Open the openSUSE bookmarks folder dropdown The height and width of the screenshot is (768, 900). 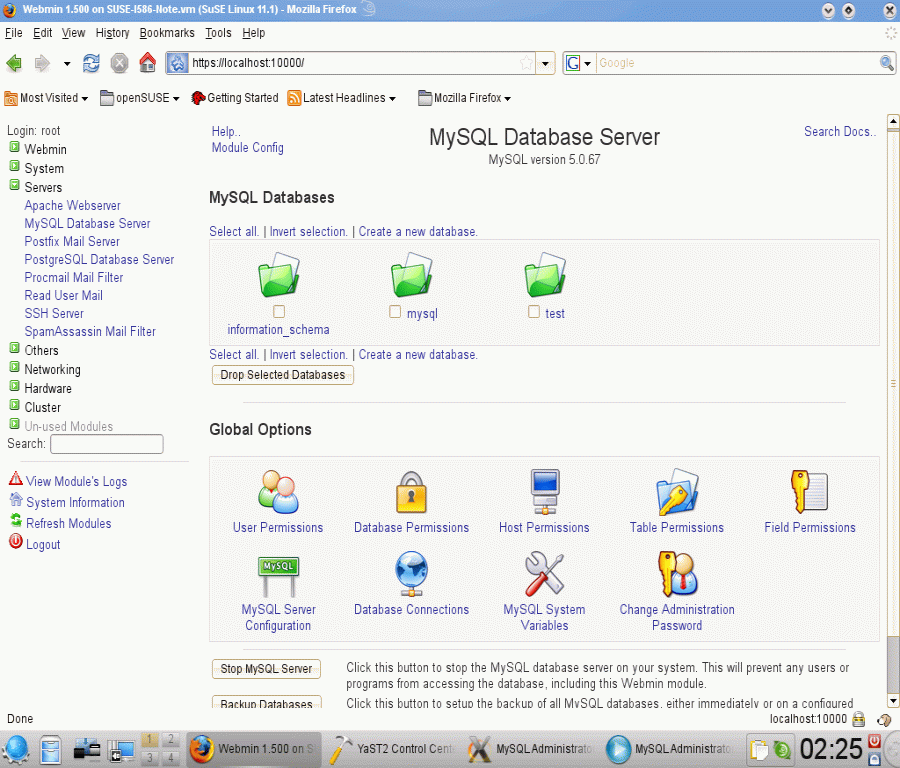[x=139, y=98]
